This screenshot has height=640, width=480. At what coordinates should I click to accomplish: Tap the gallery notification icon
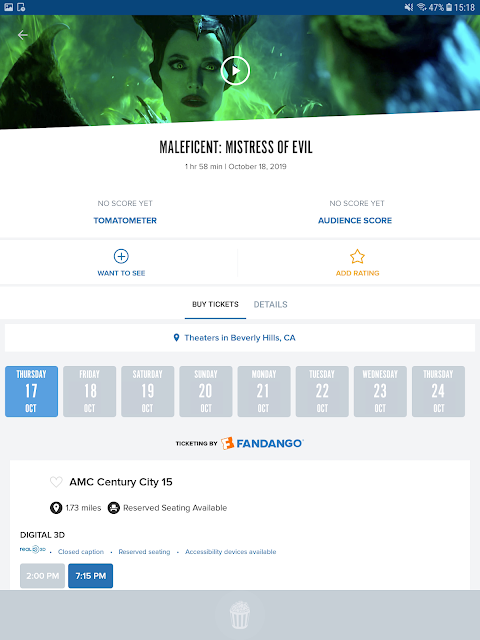[x=9, y=7]
